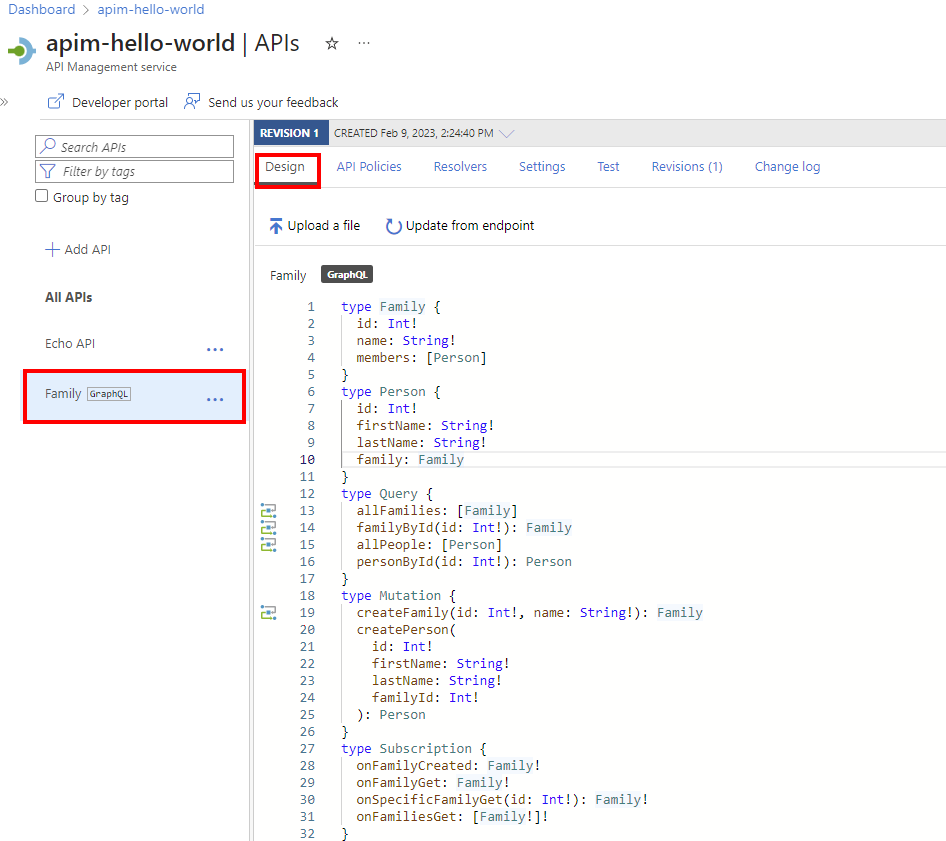Image resolution: width=946 pixels, height=841 pixels.
Task: Click the Developer portal external-link icon
Action: [x=57, y=101]
